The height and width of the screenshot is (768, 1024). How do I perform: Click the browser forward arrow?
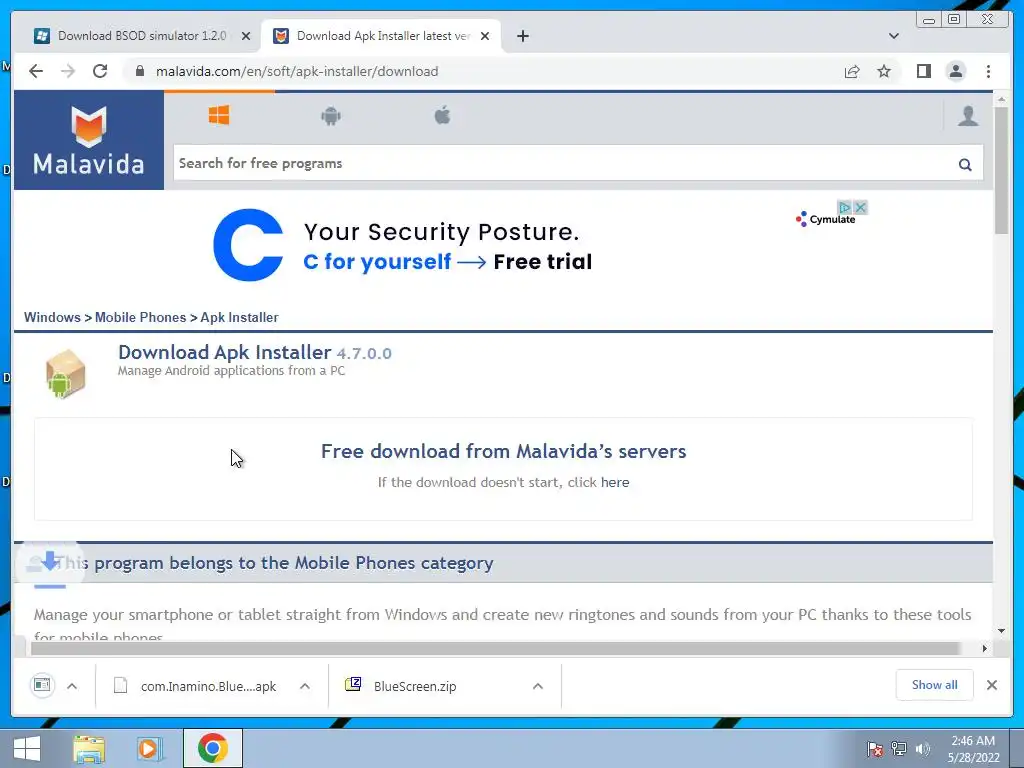tap(68, 71)
